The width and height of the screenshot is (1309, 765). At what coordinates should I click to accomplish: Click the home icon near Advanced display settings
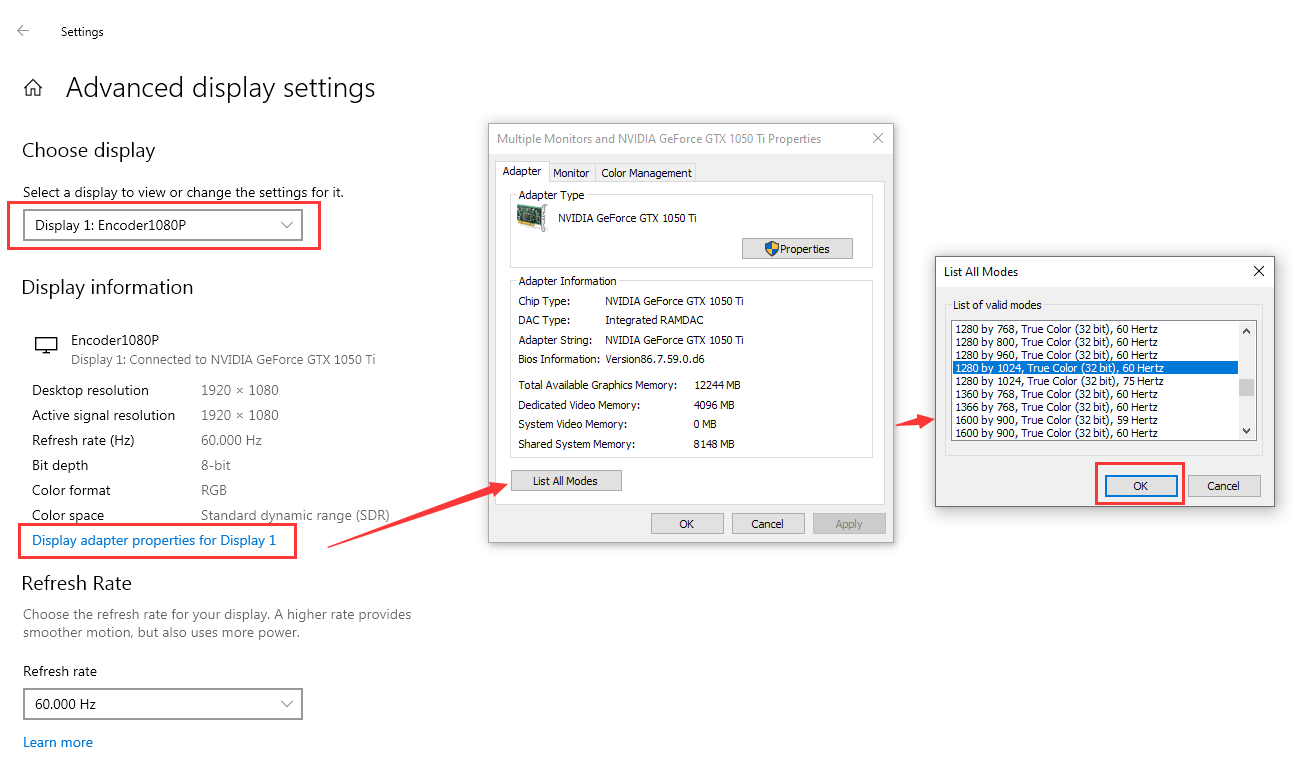click(33, 87)
